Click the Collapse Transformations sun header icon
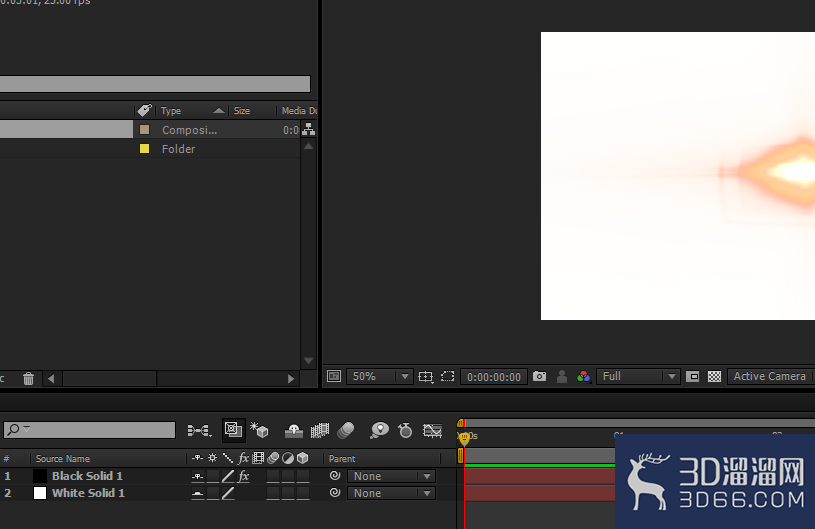Screen dimensions: 815x529 coord(212,458)
